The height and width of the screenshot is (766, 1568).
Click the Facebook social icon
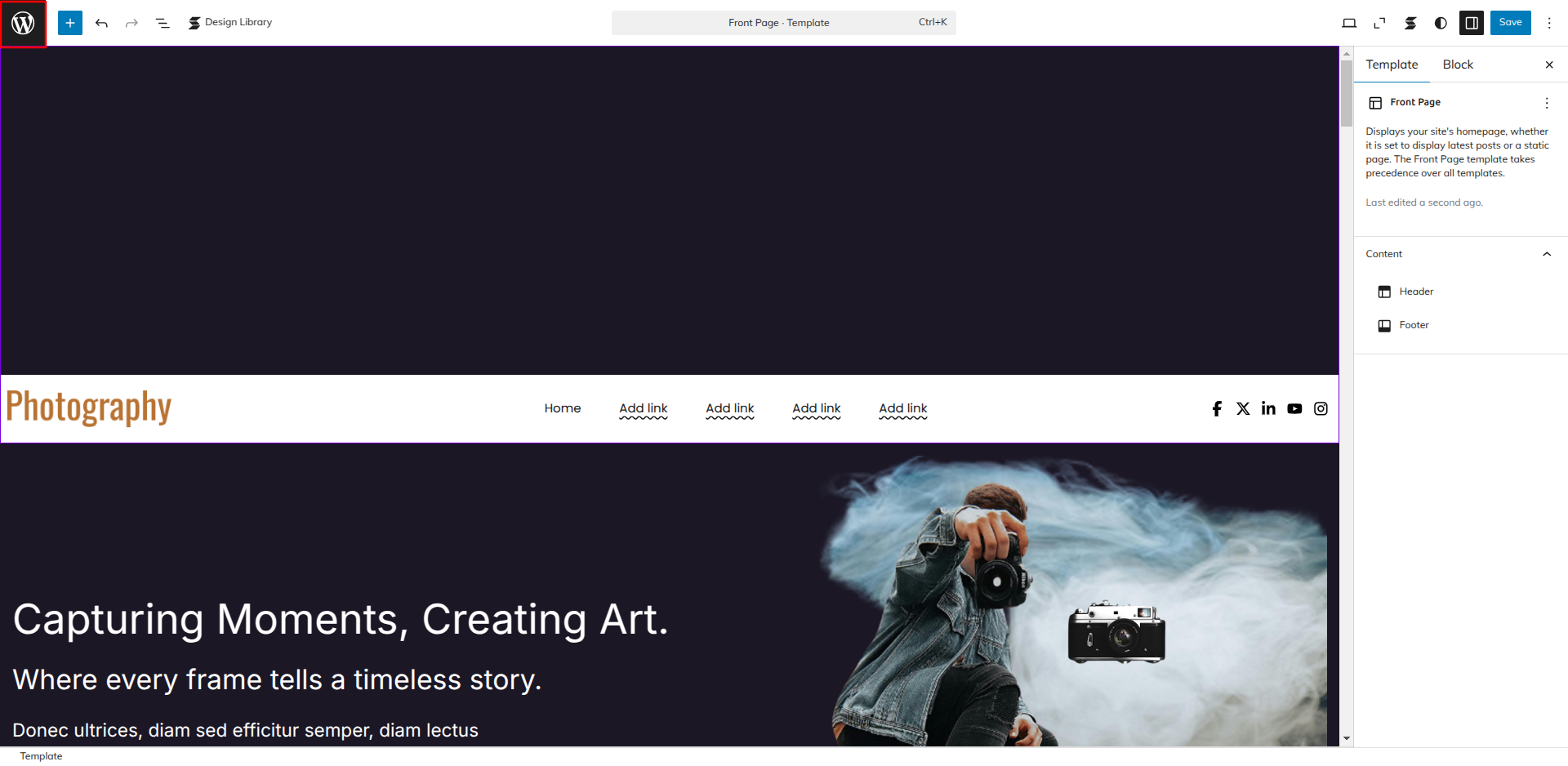click(1217, 408)
